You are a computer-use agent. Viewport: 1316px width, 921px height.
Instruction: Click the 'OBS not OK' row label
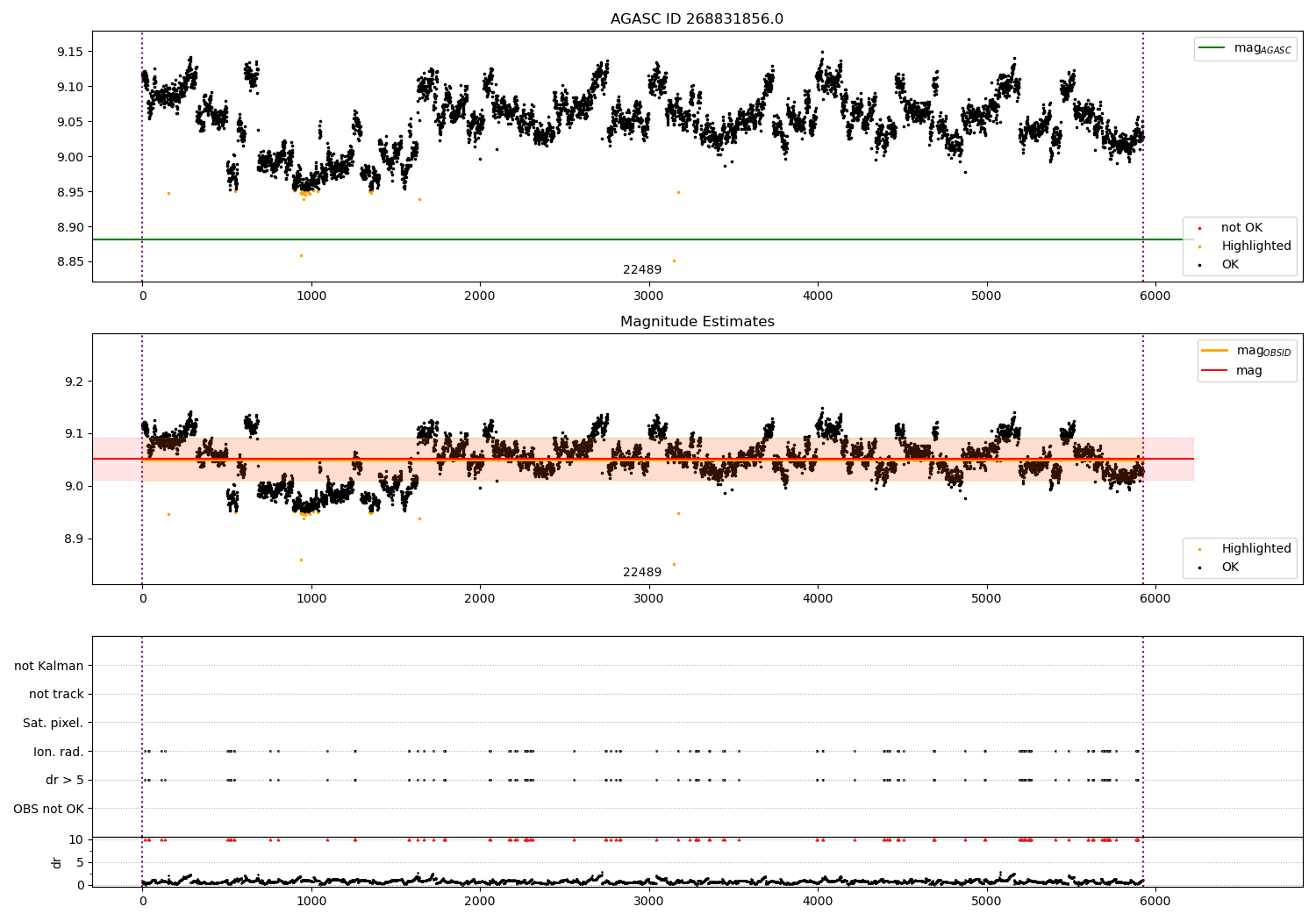pos(49,809)
